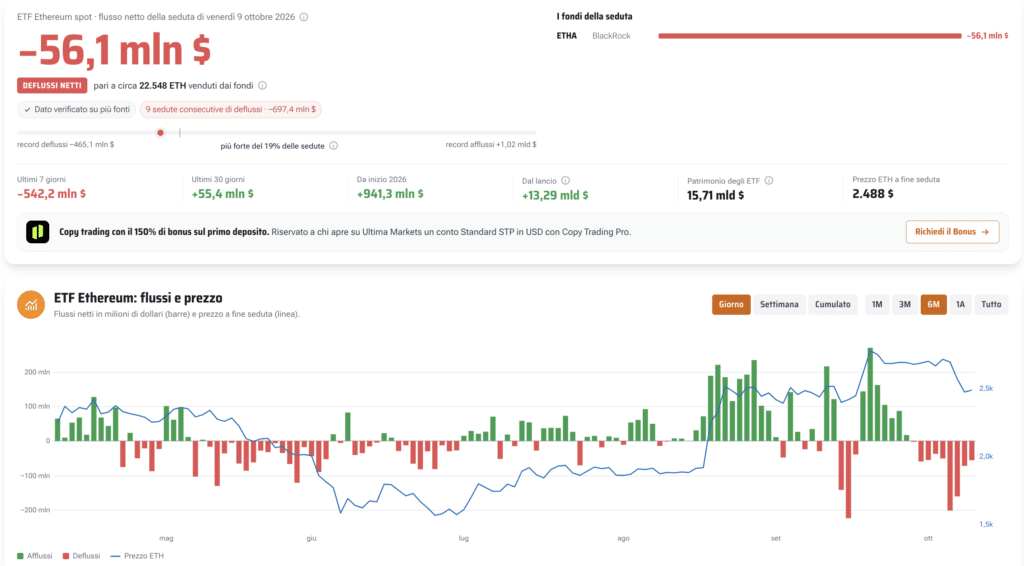Switch the chart to Giorno view

click(731, 304)
